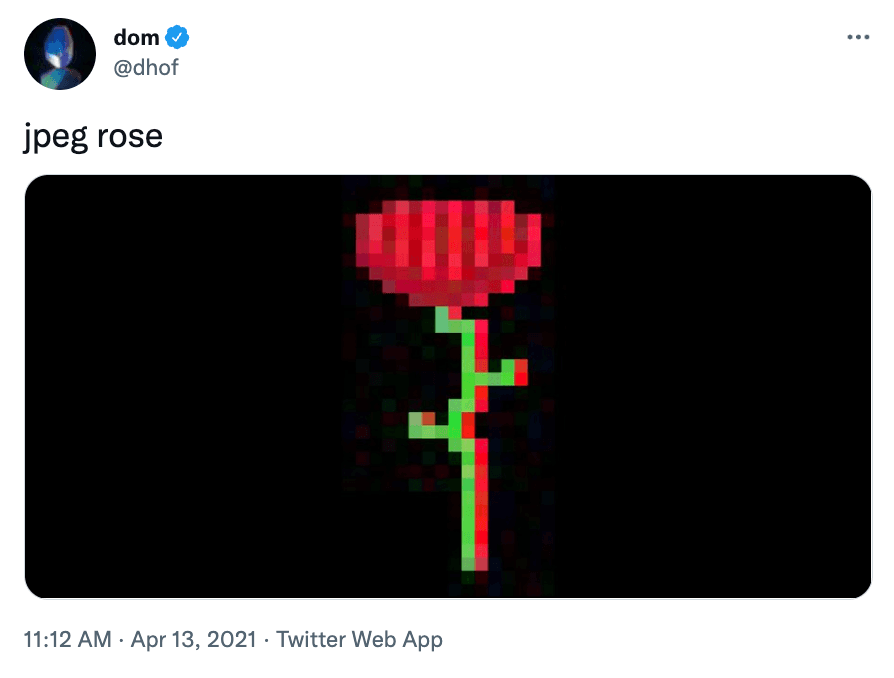Click the Apr 13, 2021 date
The width and height of the screenshot is (894, 678).
(x=194, y=640)
